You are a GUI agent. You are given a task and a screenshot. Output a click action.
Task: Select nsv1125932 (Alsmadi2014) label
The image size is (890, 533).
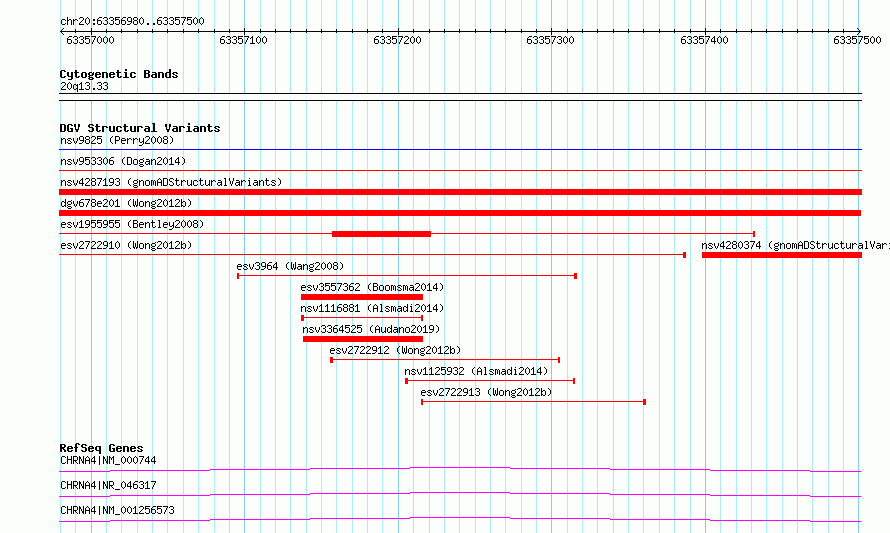(x=476, y=371)
